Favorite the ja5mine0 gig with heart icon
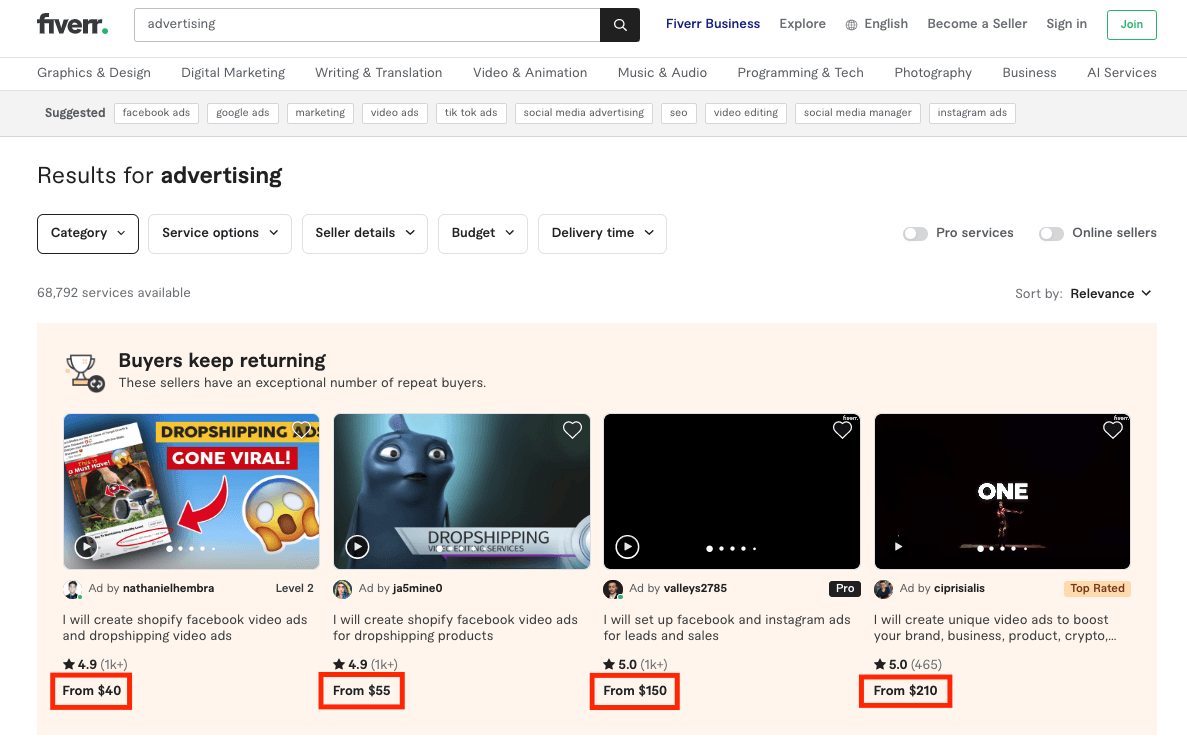This screenshot has height=749, width=1187. point(572,430)
